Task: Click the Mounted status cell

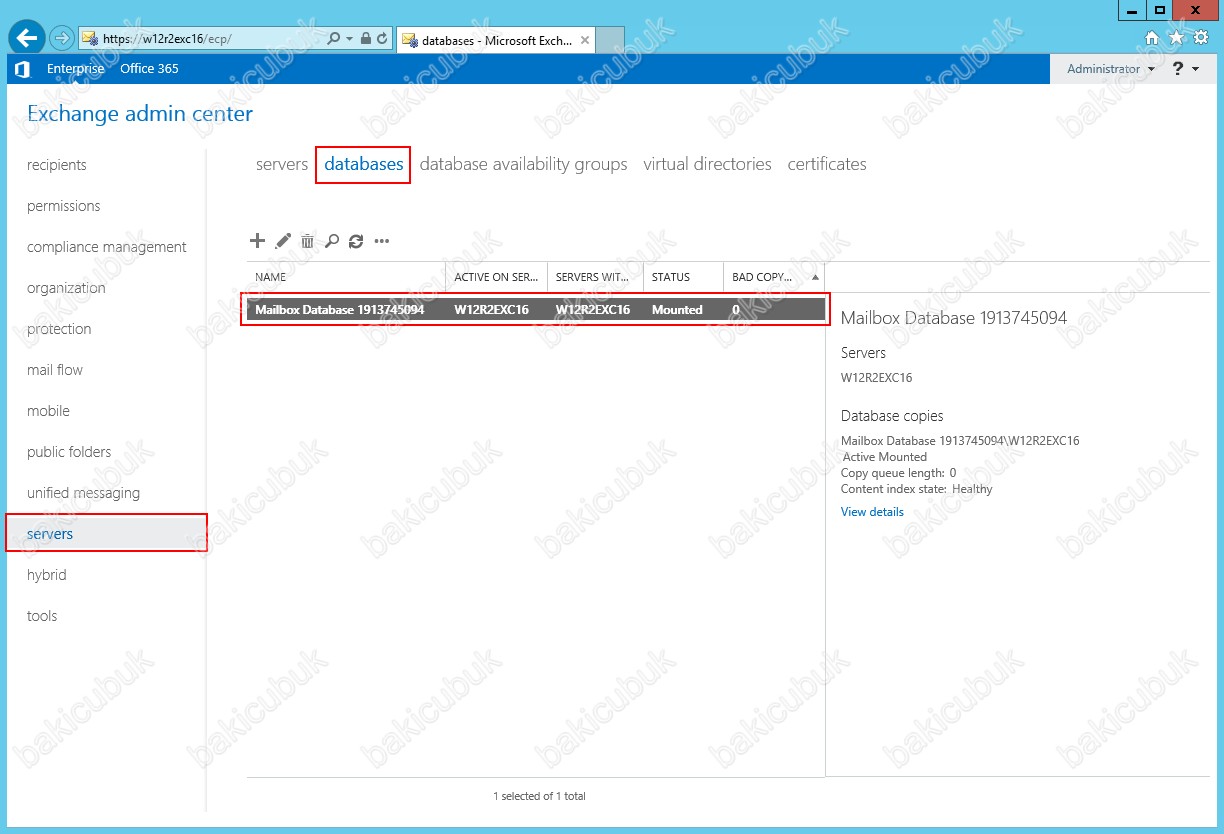Action: 677,310
